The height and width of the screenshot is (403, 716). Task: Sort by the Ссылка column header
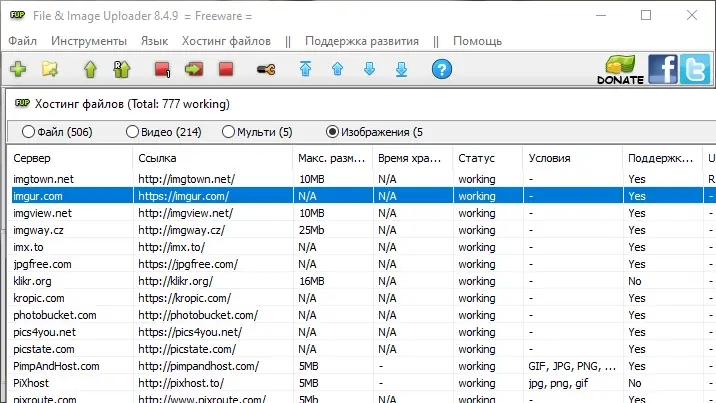point(213,158)
